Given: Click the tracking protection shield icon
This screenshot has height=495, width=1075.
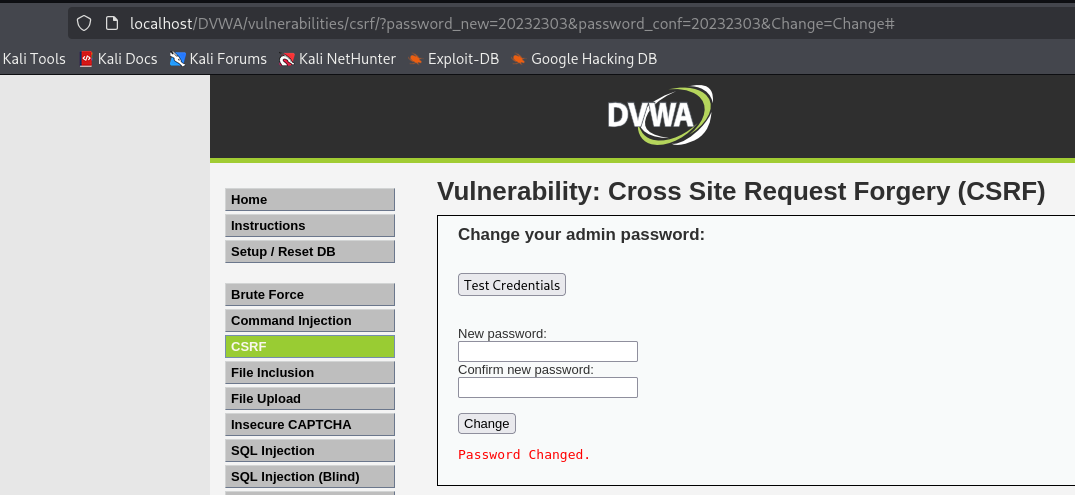Looking at the screenshot, I should (x=84, y=23).
